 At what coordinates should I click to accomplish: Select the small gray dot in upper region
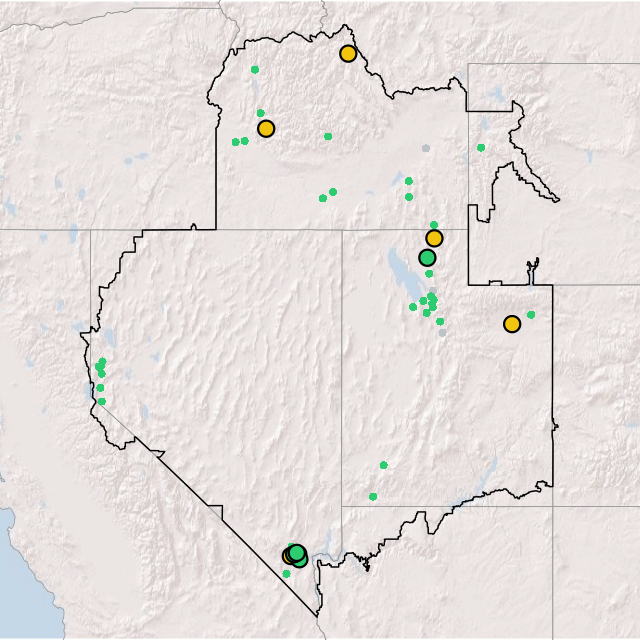pyautogui.click(x=426, y=149)
